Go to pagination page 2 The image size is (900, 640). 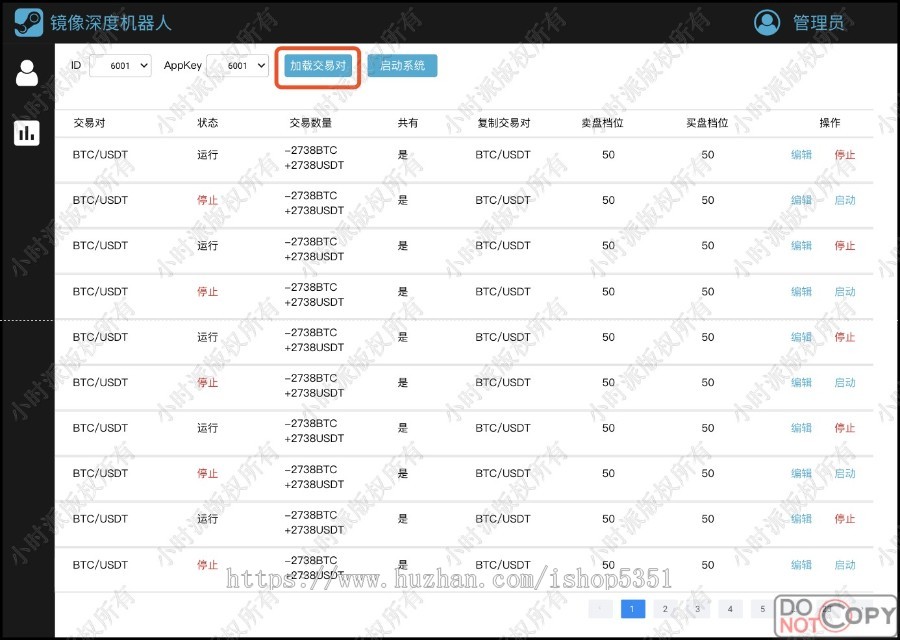click(x=665, y=608)
